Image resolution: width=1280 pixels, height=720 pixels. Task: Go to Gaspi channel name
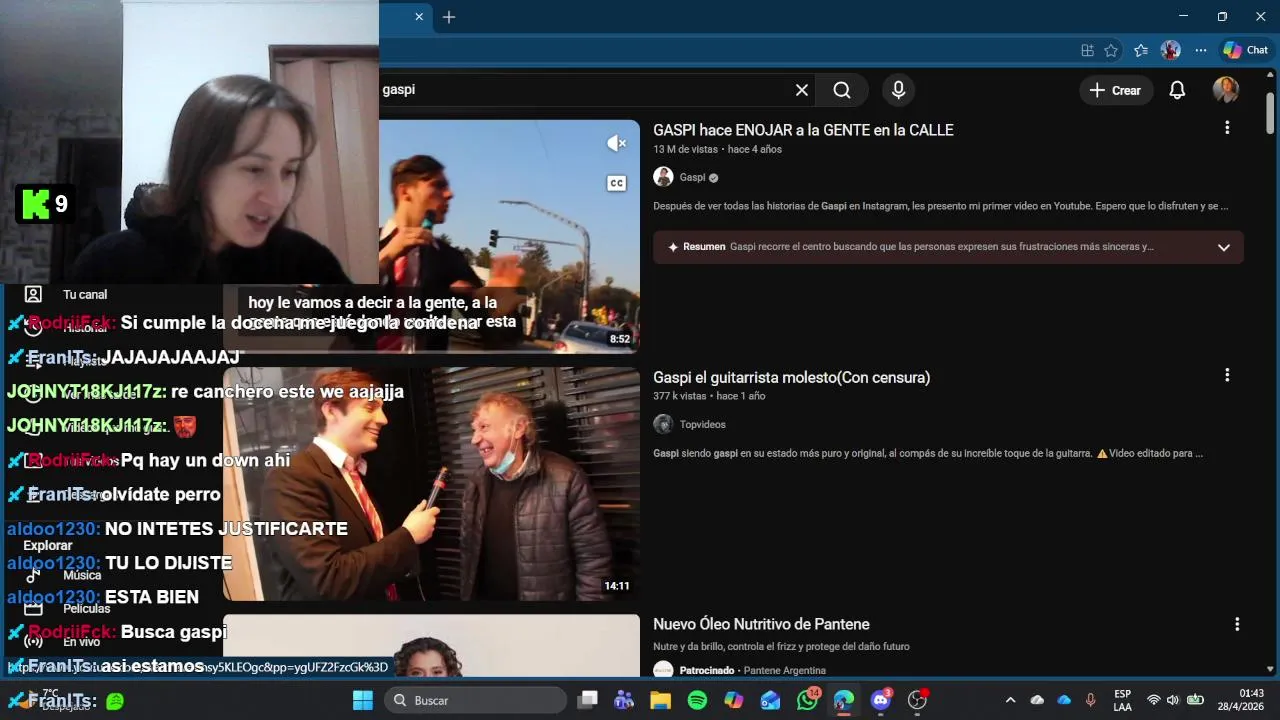[x=692, y=177]
